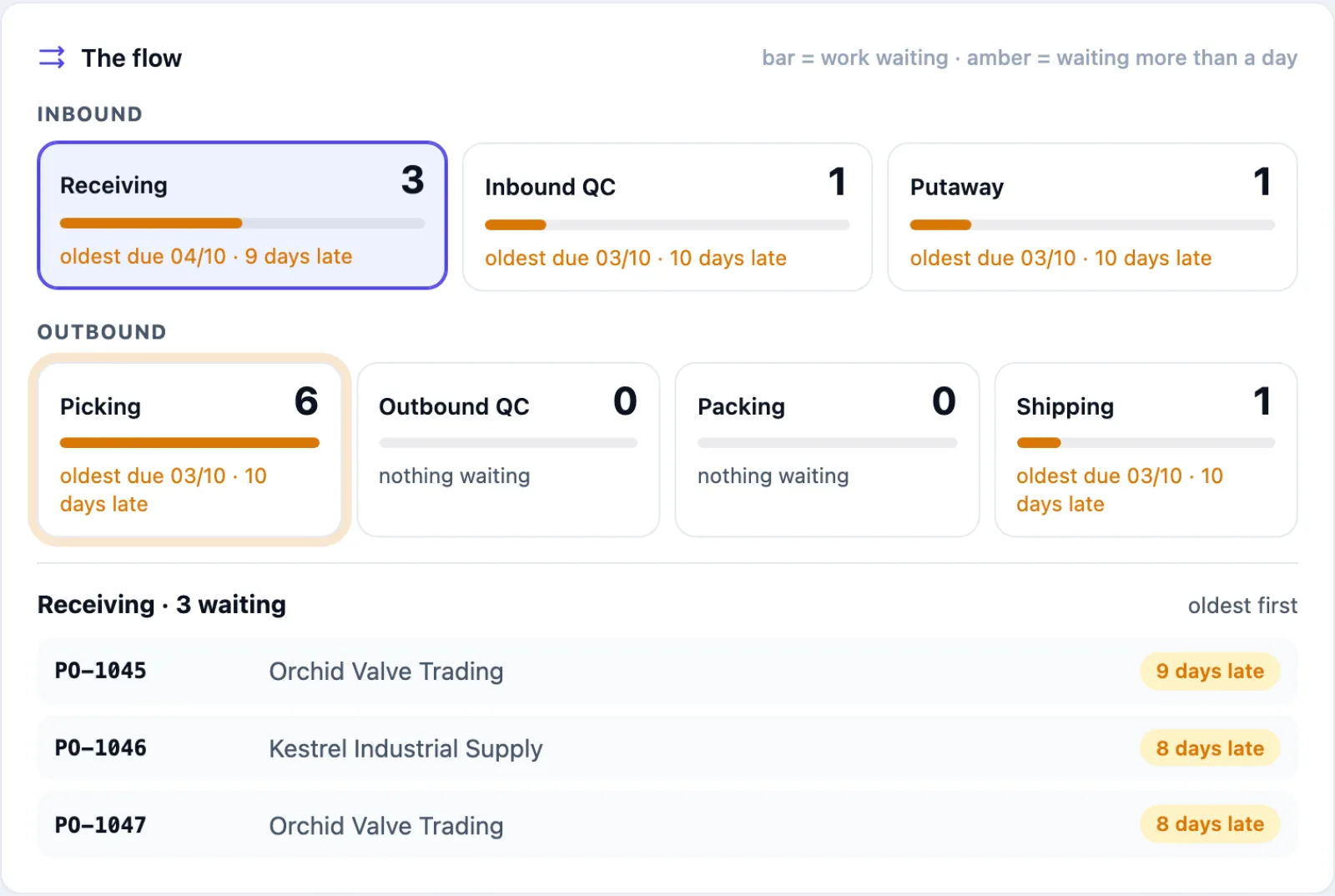This screenshot has width=1335, height=896.
Task: Click oldest due text on Putaway card
Action: [x=1060, y=258]
